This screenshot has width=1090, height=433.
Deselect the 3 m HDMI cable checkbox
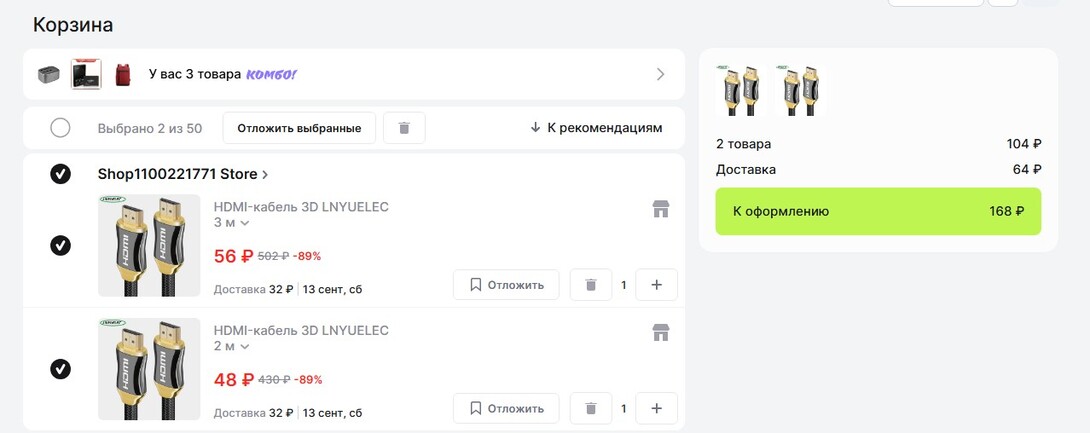pos(60,246)
